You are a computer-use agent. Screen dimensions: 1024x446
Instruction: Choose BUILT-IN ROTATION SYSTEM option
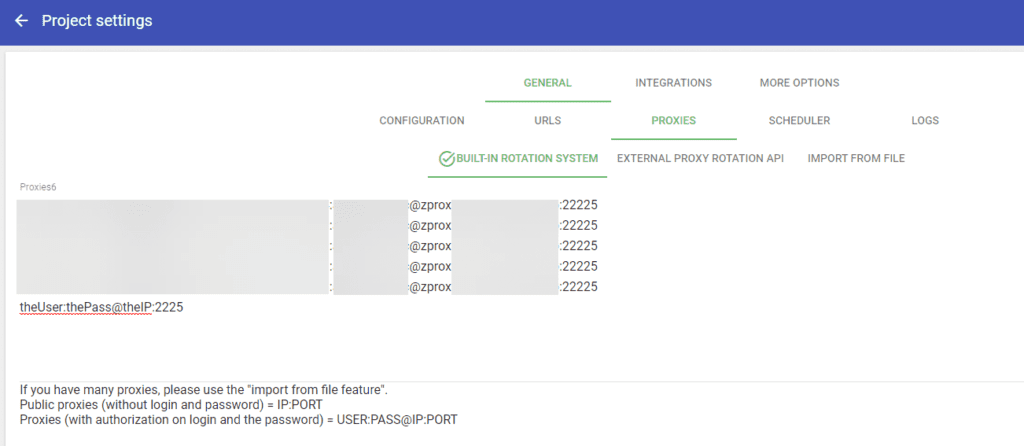pyautogui.click(x=517, y=158)
